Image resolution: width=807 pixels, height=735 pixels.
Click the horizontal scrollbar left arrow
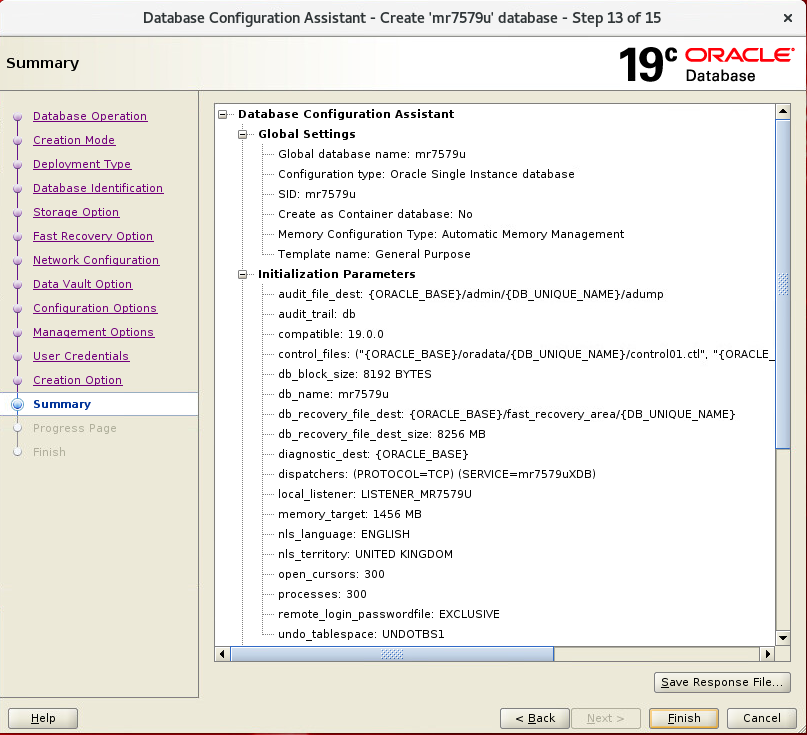tap(222, 654)
